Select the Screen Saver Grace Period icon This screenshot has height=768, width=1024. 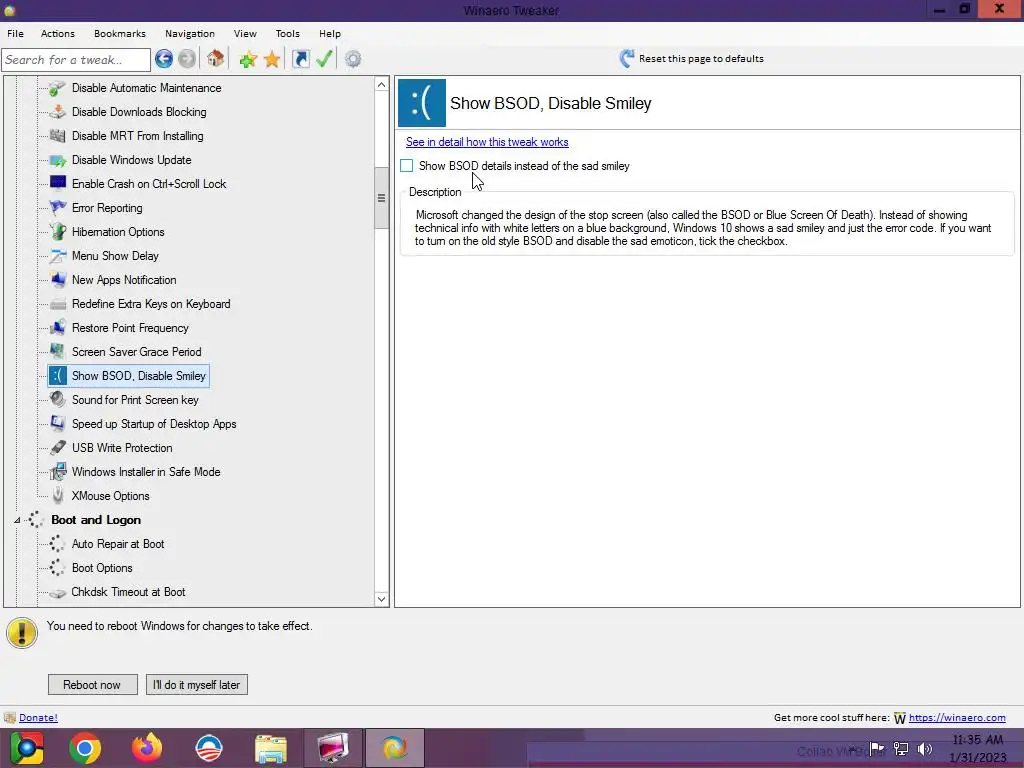[x=57, y=352]
